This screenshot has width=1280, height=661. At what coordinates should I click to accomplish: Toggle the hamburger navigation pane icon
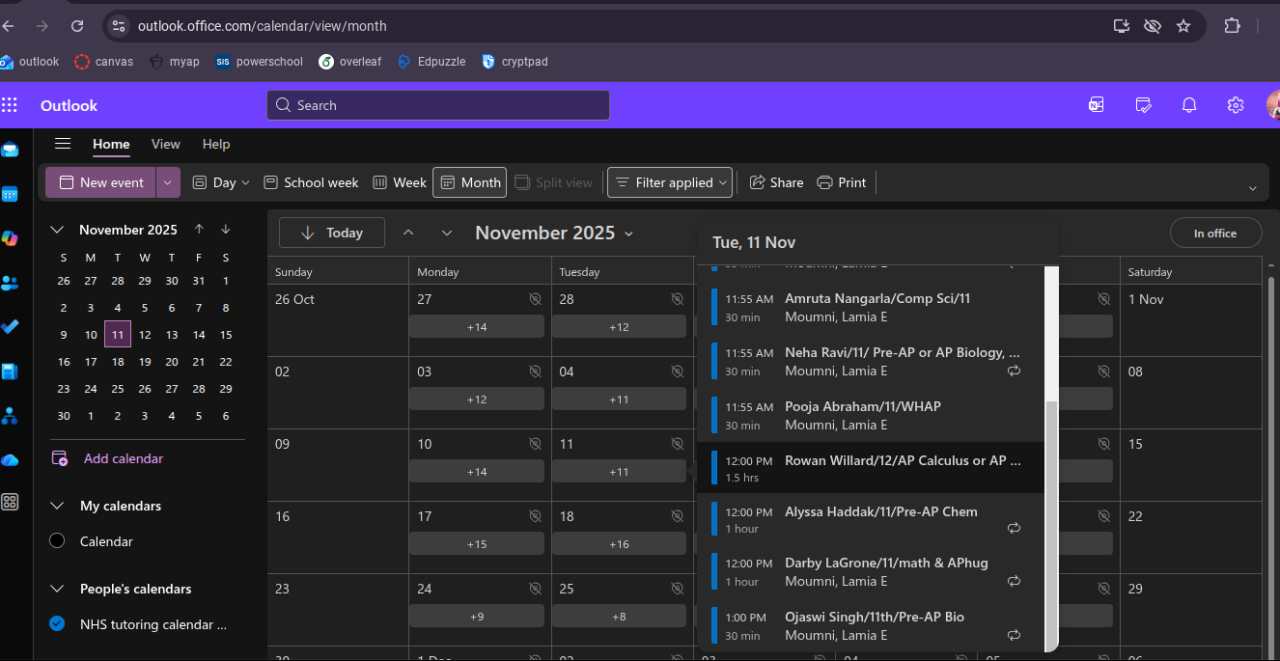pos(63,144)
